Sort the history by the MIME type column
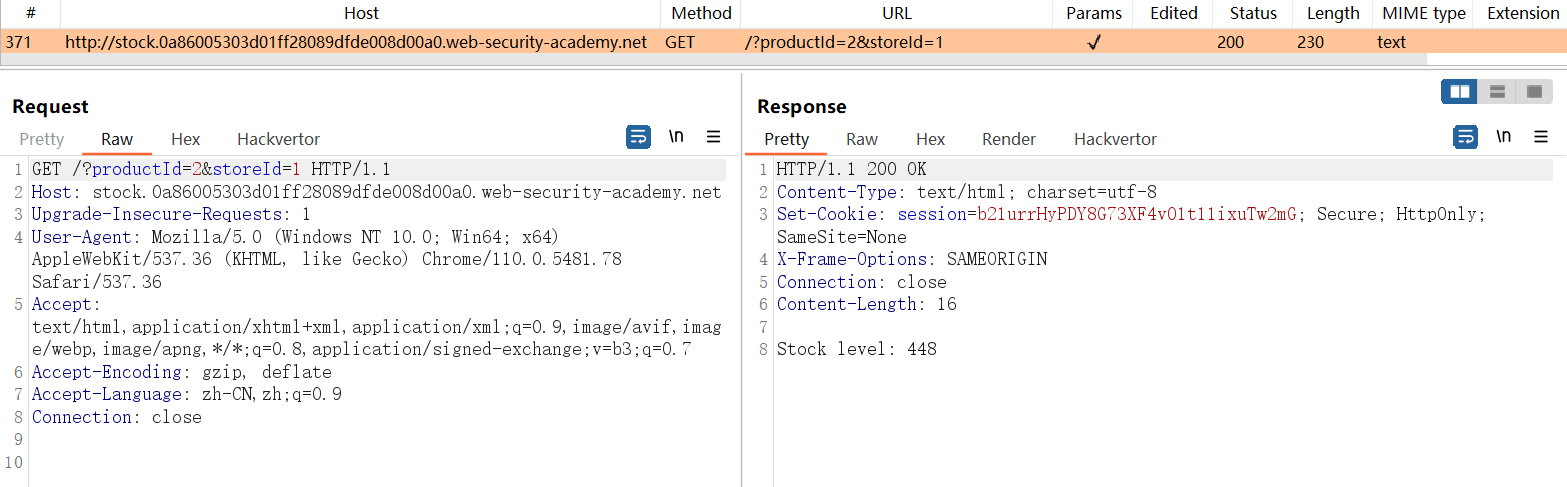 point(1424,13)
